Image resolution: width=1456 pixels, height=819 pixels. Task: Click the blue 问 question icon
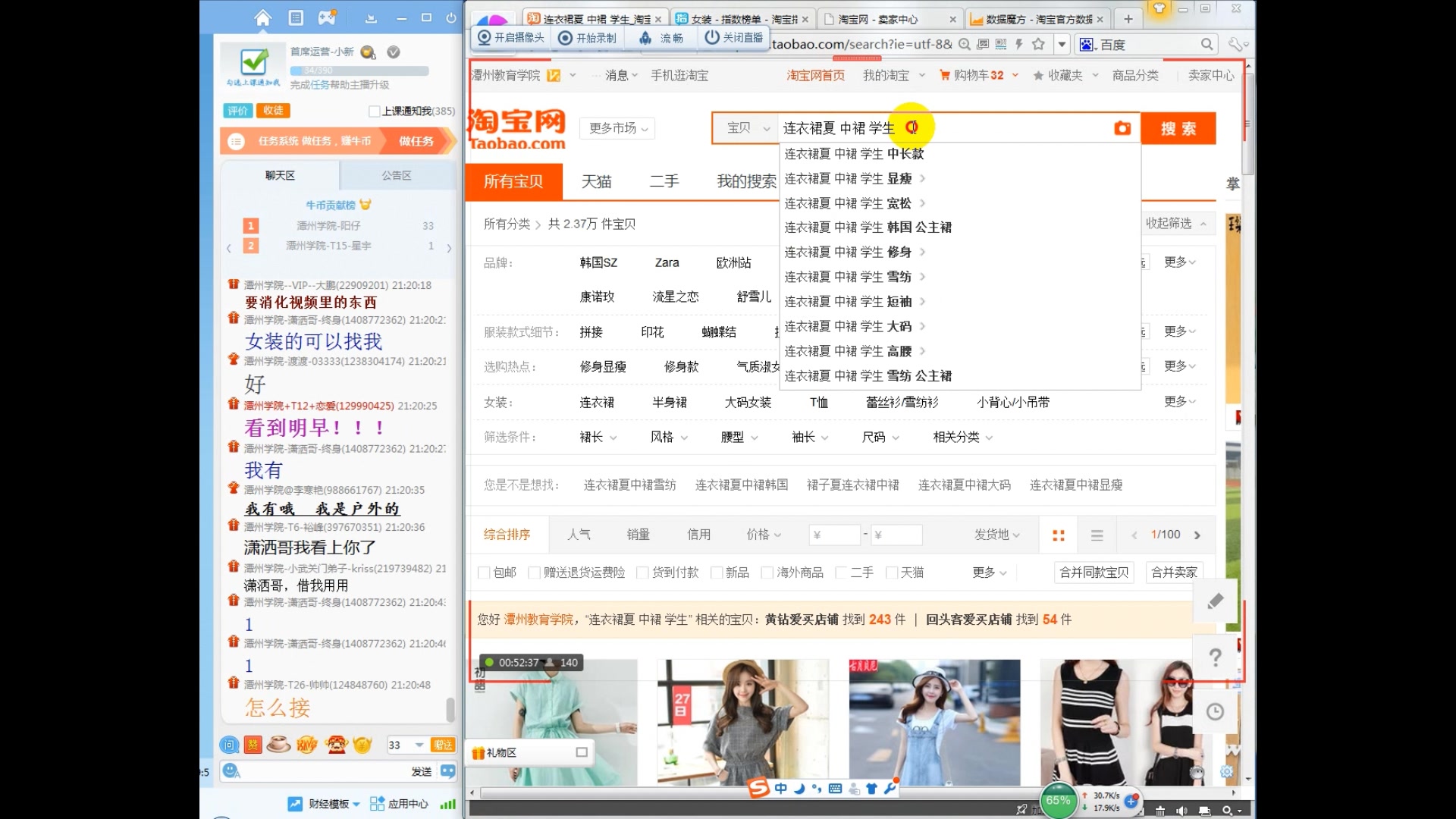tap(229, 745)
